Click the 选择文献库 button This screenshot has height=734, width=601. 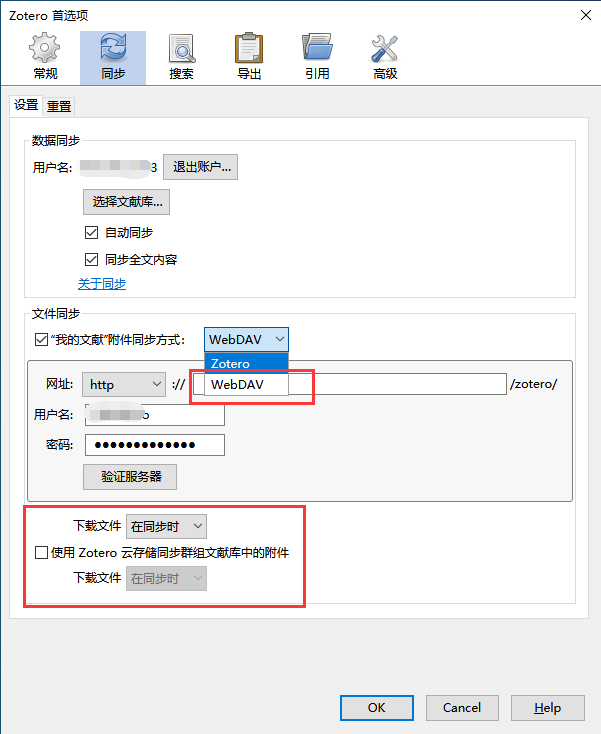pyautogui.click(x=126, y=202)
